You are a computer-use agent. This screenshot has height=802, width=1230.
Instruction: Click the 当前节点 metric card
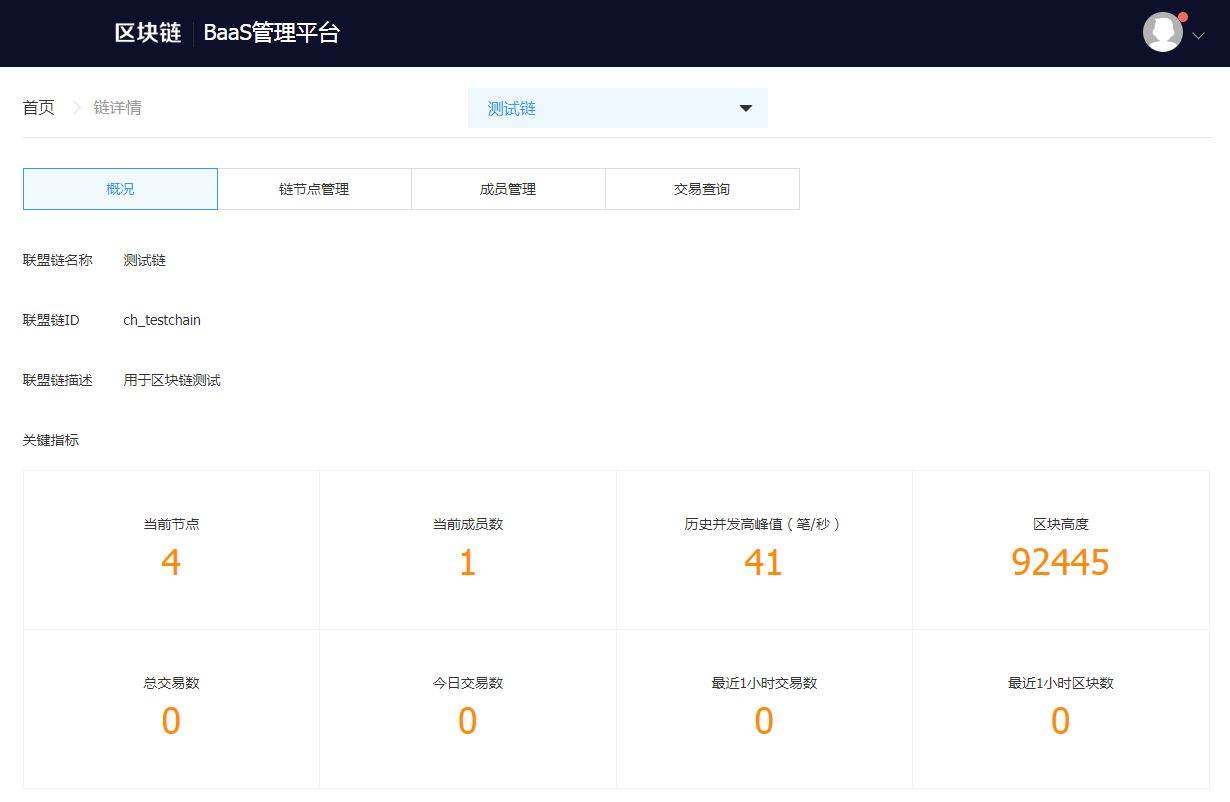(170, 550)
